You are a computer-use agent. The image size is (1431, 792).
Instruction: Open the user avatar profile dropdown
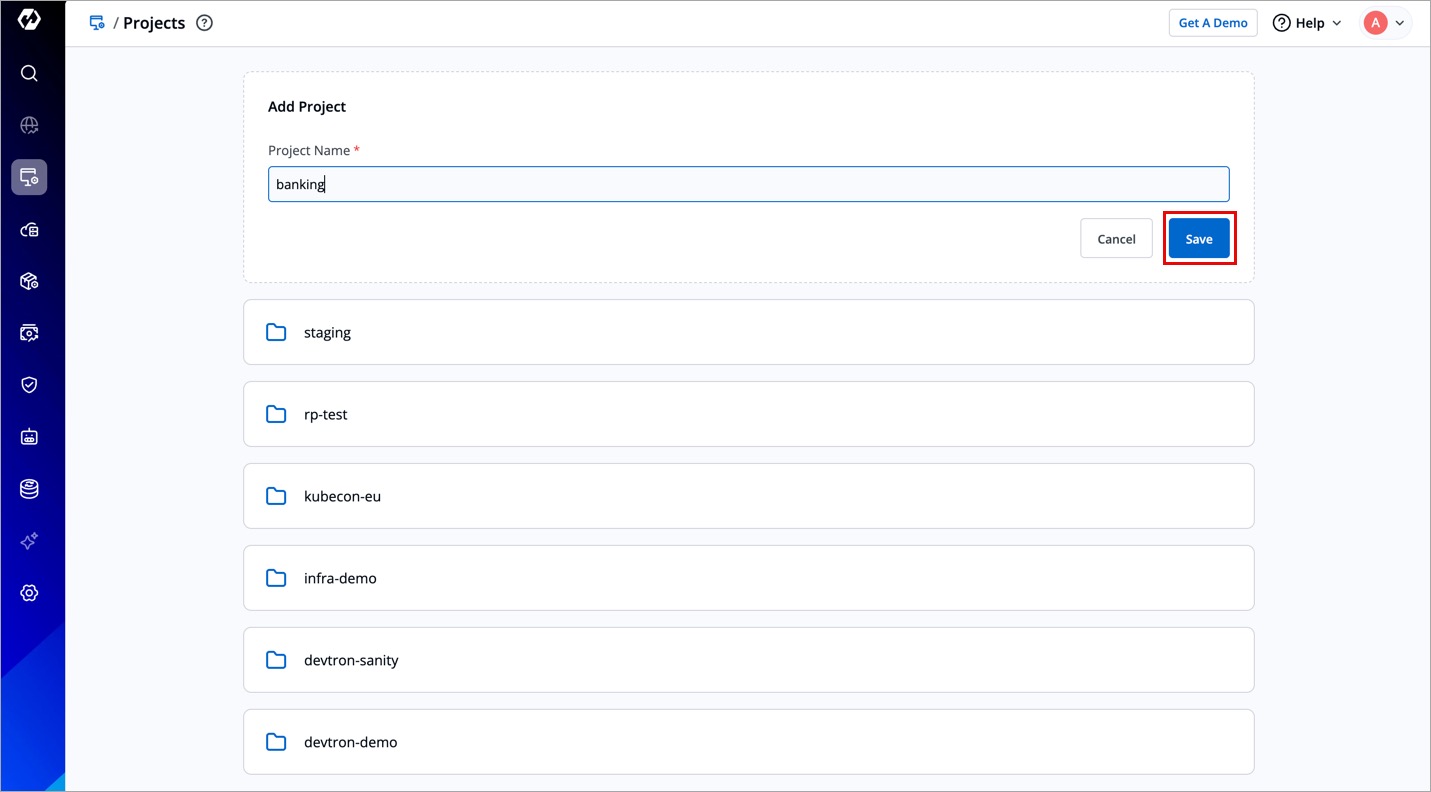coord(1386,23)
